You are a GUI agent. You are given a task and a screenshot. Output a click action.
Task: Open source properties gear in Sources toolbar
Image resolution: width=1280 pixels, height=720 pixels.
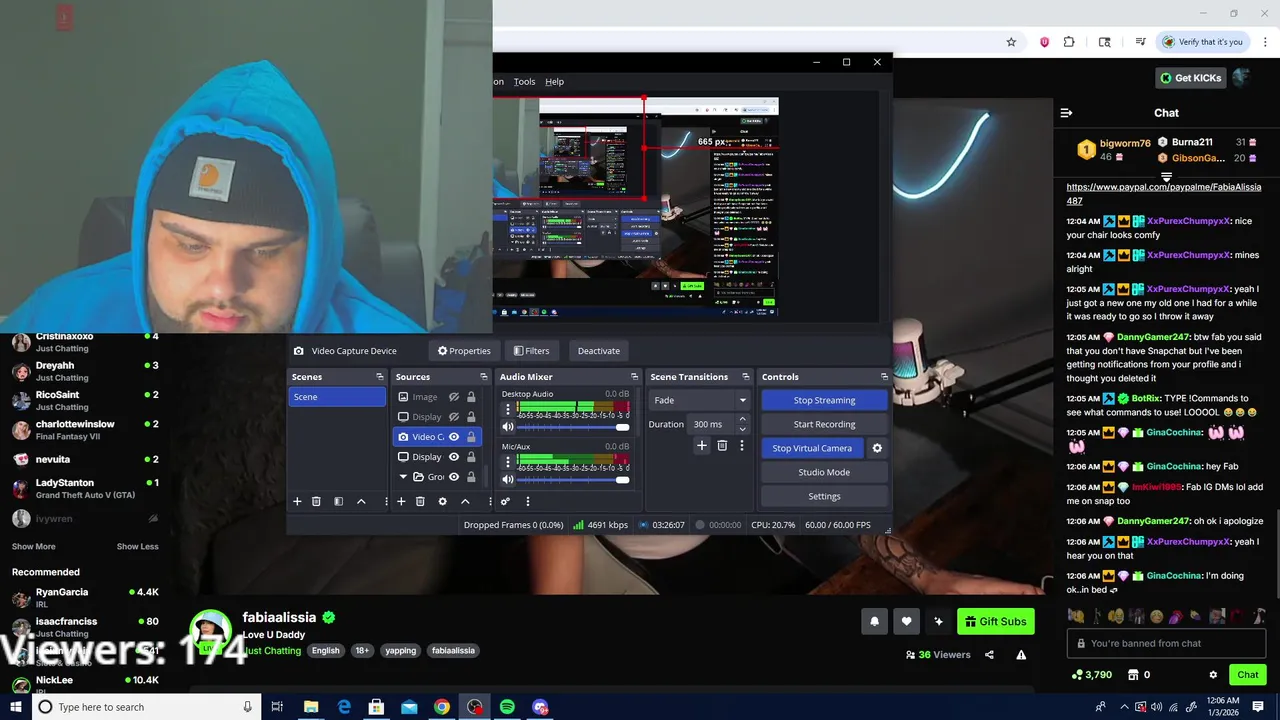tap(442, 501)
